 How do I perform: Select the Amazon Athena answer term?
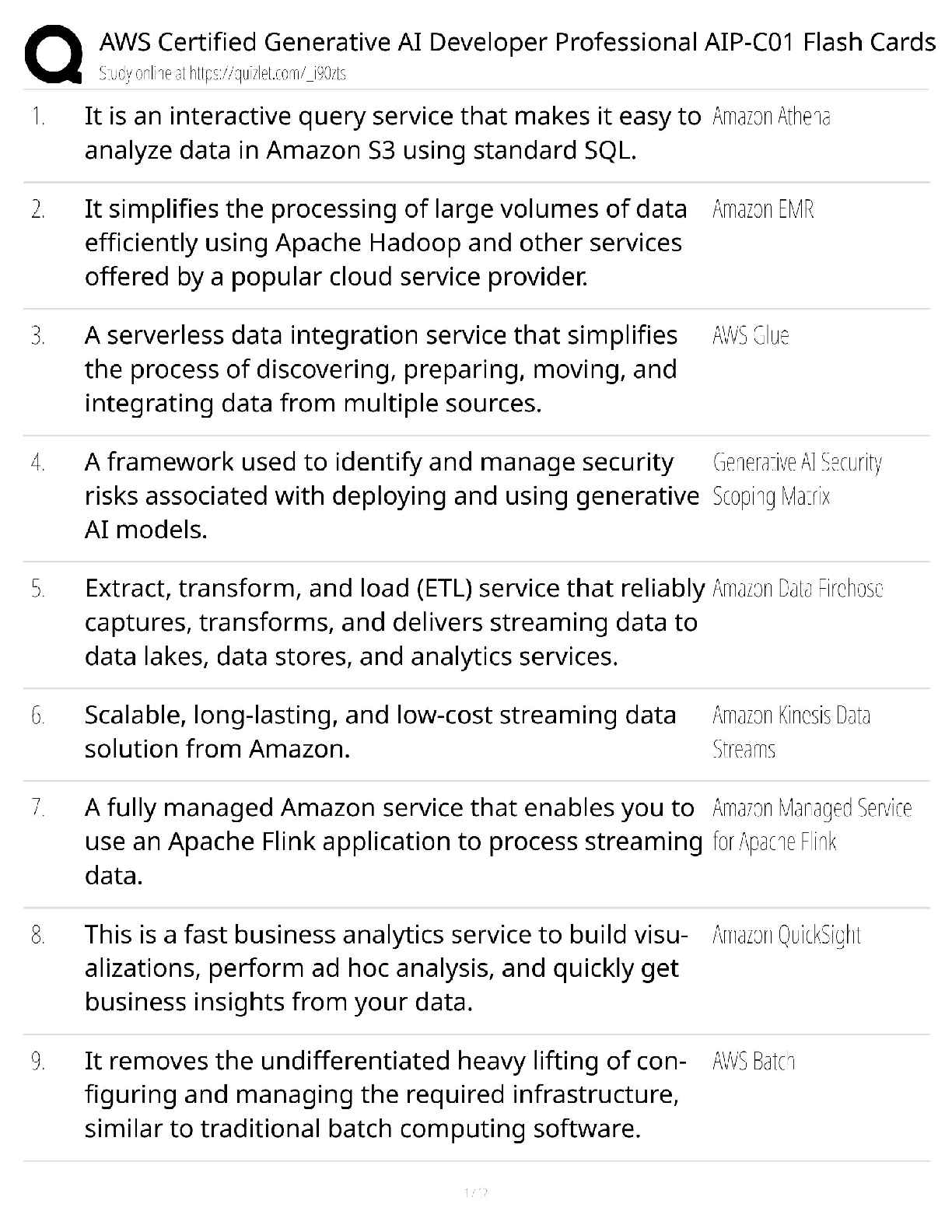click(x=771, y=117)
